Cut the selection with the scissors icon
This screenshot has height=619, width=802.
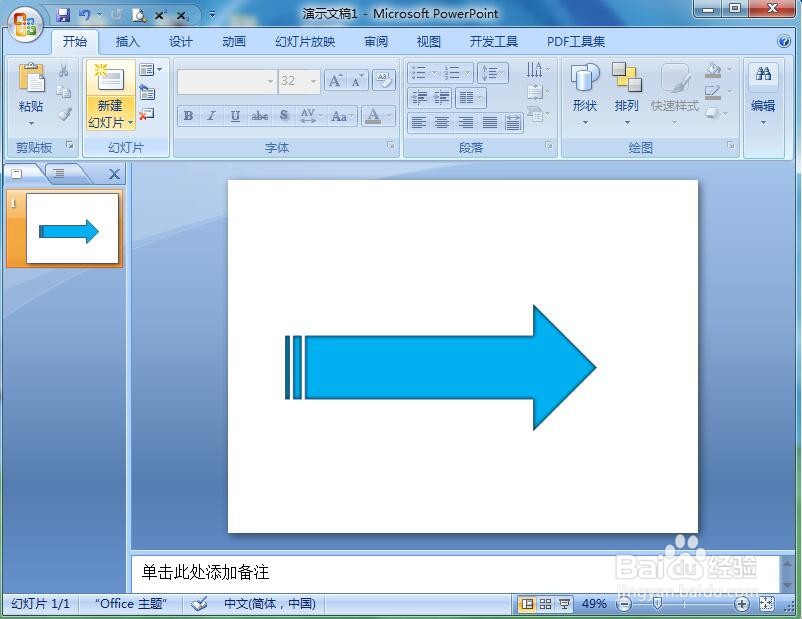64,71
